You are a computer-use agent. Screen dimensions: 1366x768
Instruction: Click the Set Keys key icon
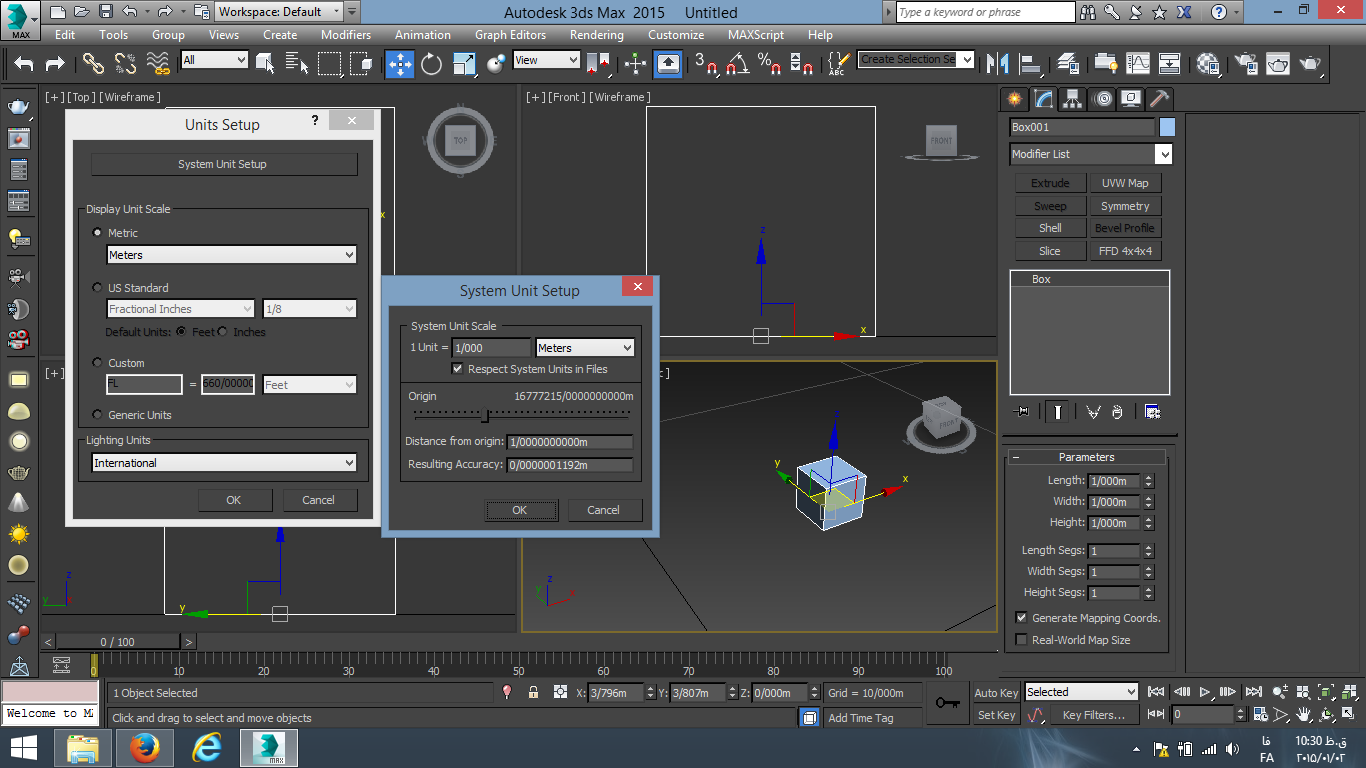(x=947, y=703)
